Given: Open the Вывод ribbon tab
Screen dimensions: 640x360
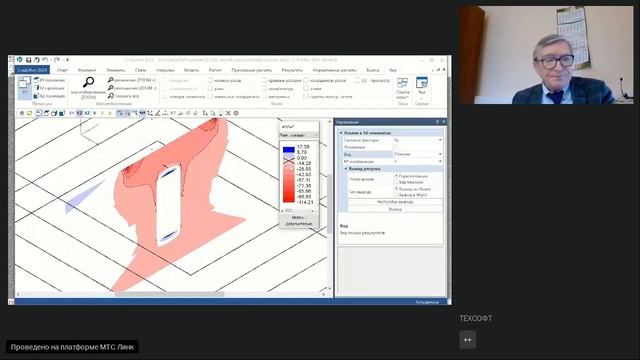Looking at the screenshot, I should 373,70.
